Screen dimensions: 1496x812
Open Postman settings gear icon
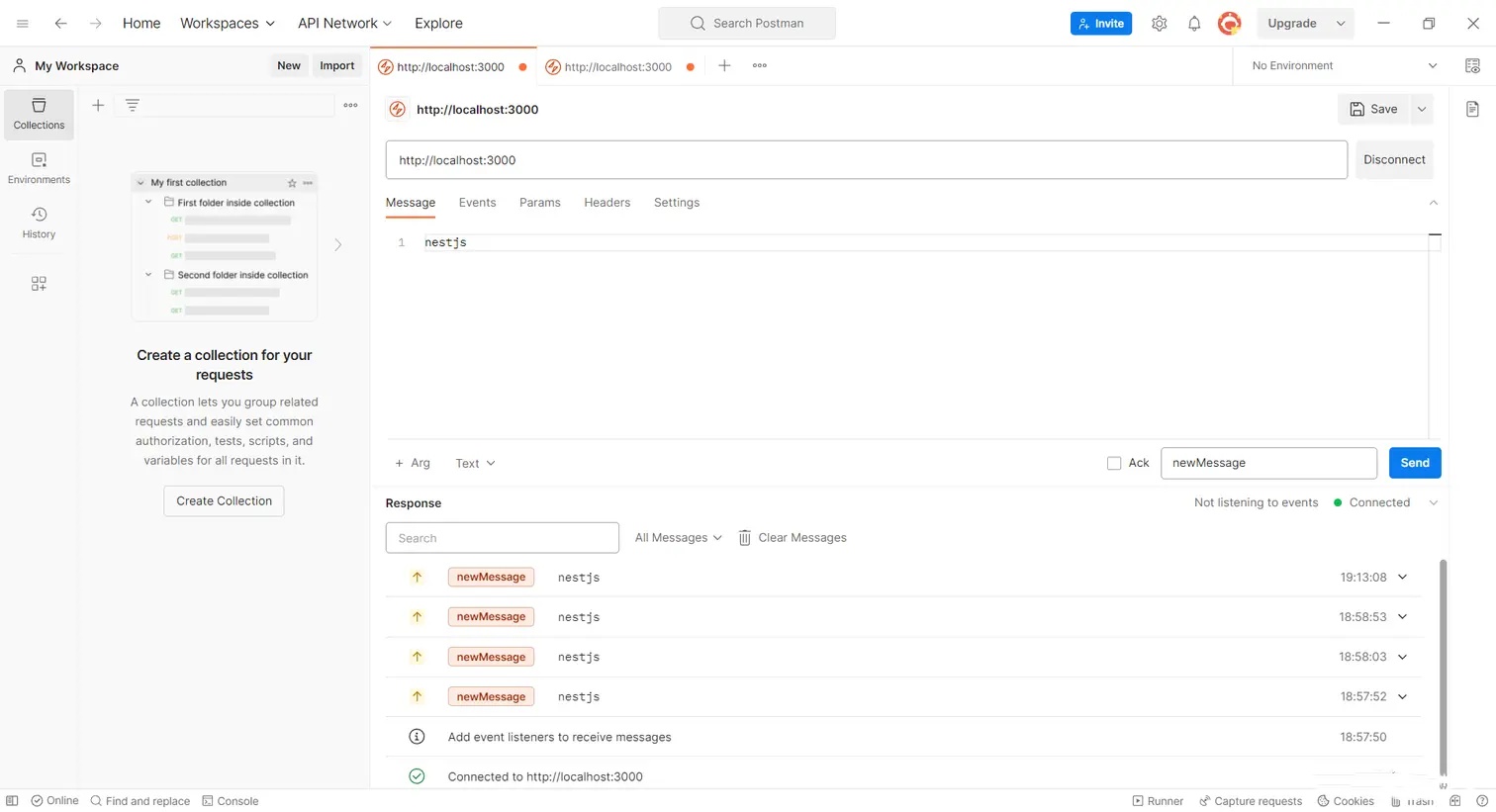[x=1159, y=24]
